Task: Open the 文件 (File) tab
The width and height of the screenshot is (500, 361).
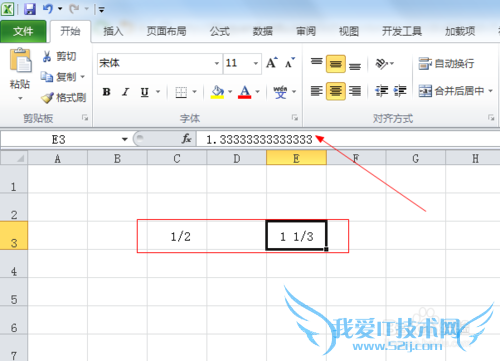Action: pyautogui.click(x=23, y=31)
